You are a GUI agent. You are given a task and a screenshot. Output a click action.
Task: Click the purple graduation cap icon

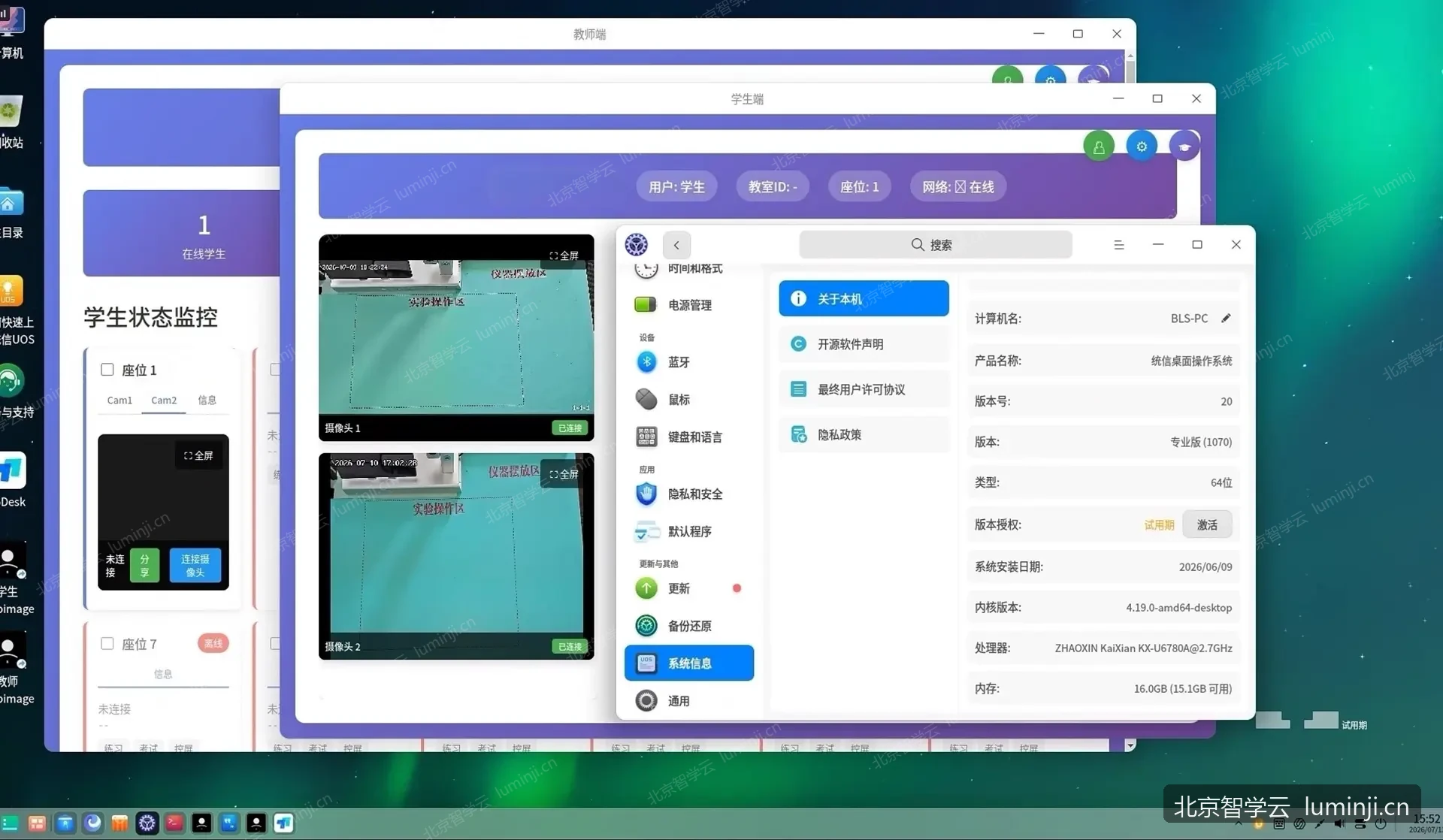(x=1184, y=147)
